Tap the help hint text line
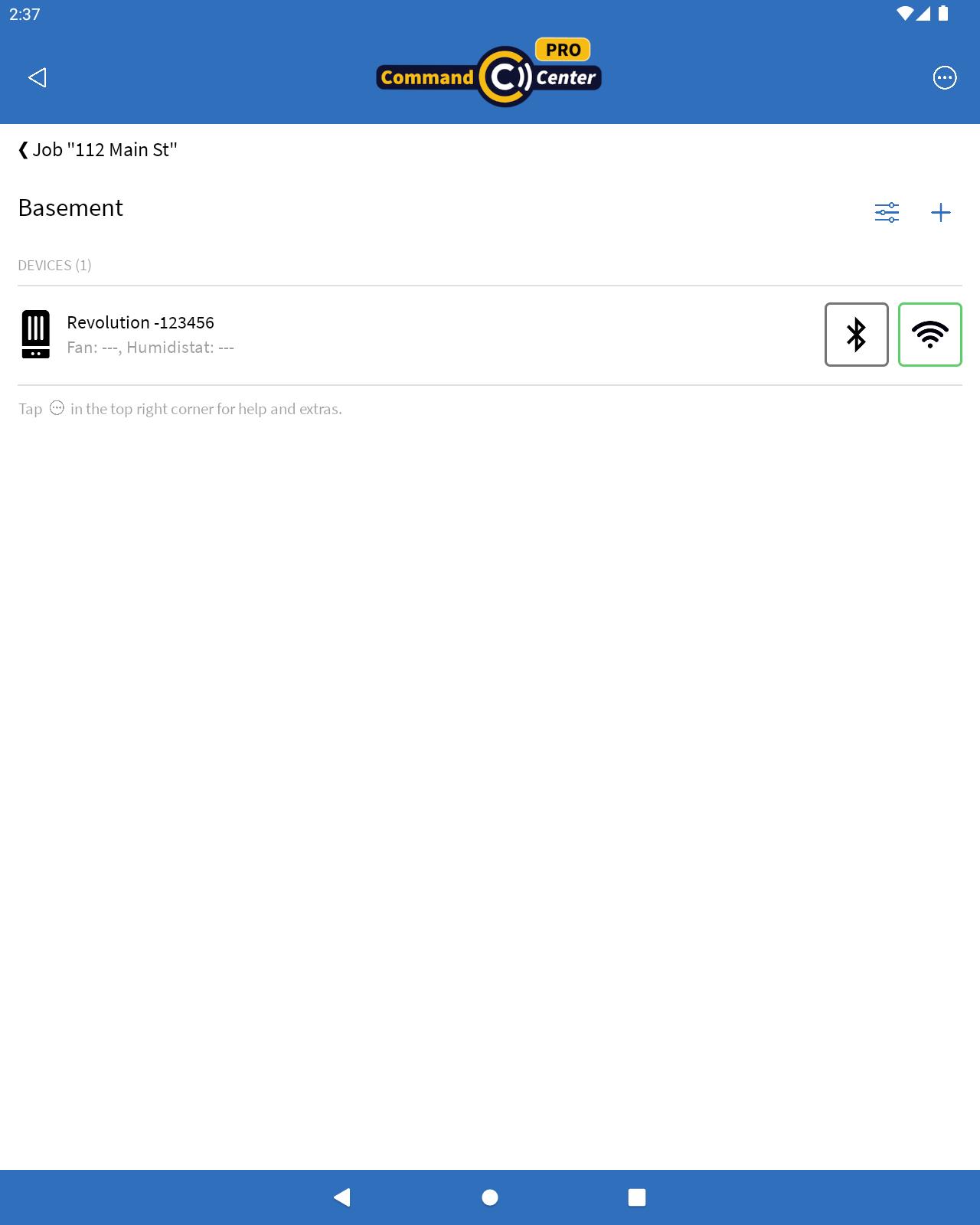 coord(180,409)
